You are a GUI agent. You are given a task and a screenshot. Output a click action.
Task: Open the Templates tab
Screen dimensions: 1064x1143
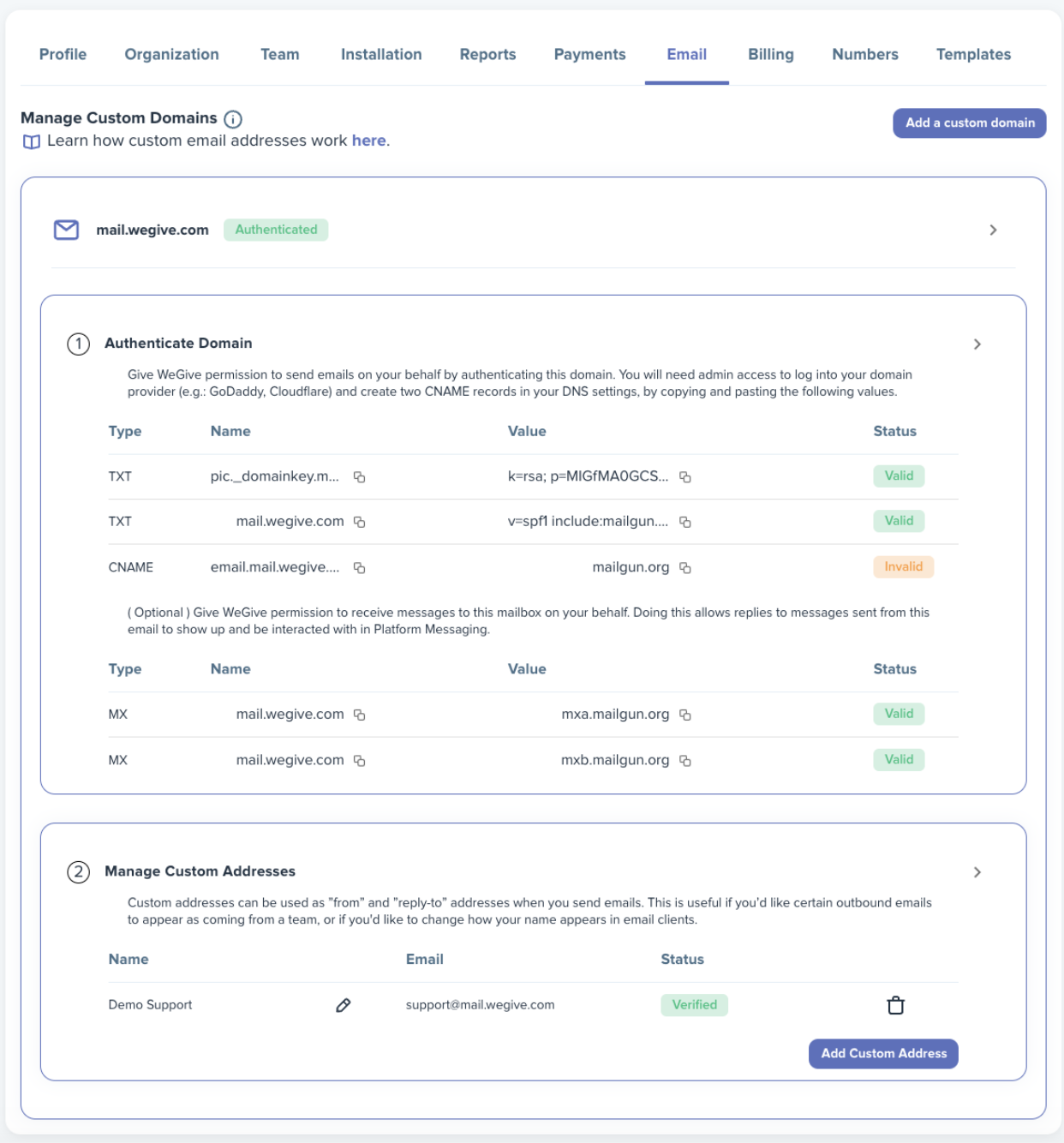(x=973, y=54)
